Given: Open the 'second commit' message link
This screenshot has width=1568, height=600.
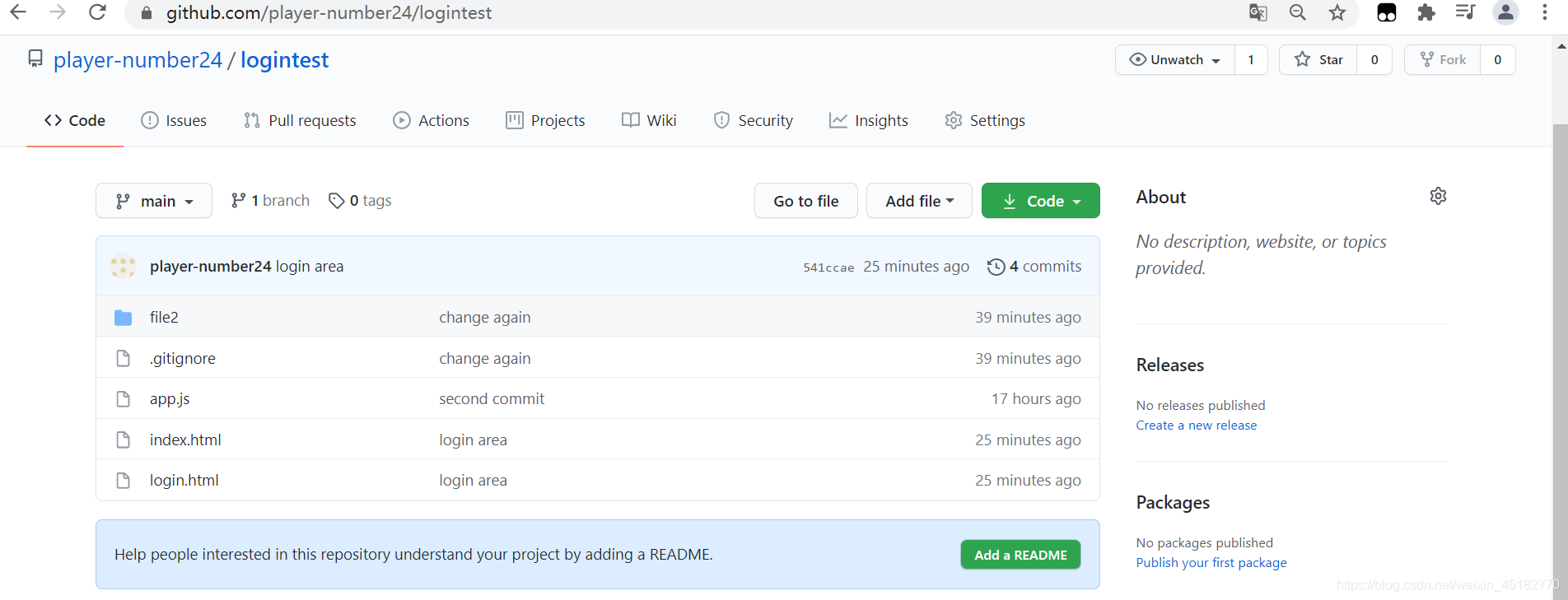Looking at the screenshot, I should [492, 399].
